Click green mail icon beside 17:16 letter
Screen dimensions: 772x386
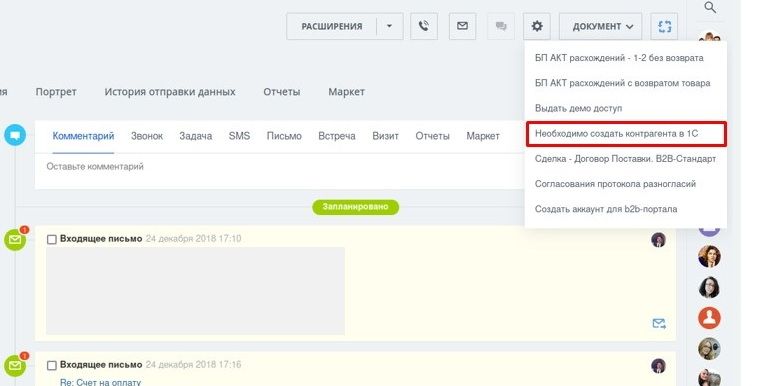tap(15, 365)
